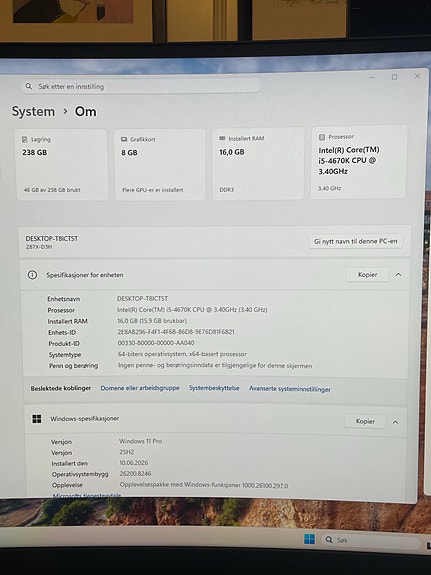This screenshot has width=431, height=575.
Task: Open Avanserte systeminnstillinger link
Action: tap(290, 389)
